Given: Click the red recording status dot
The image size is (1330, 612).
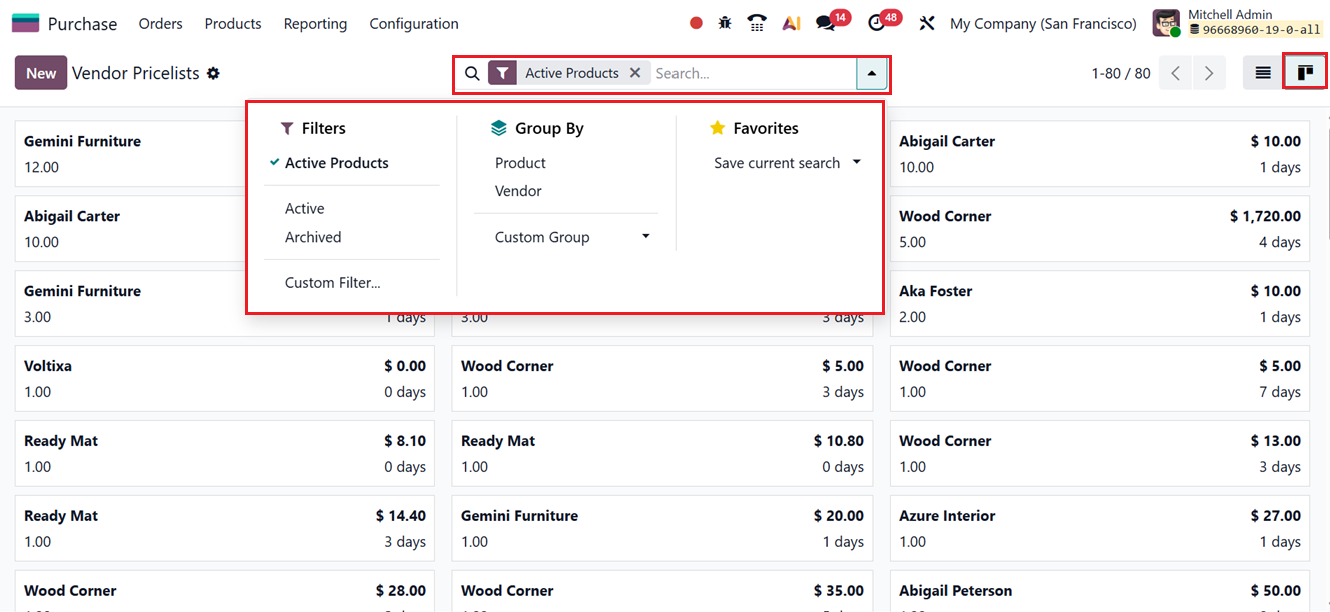Looking at the screenshot, I should (696, 22).
